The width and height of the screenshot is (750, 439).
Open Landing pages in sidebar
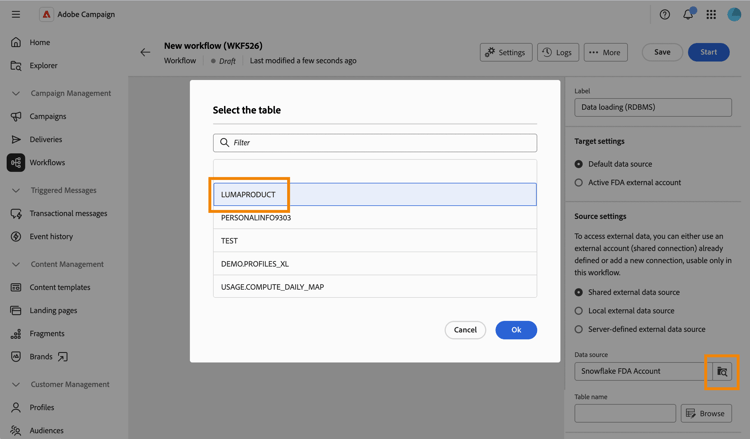click(x=53, y=310)
